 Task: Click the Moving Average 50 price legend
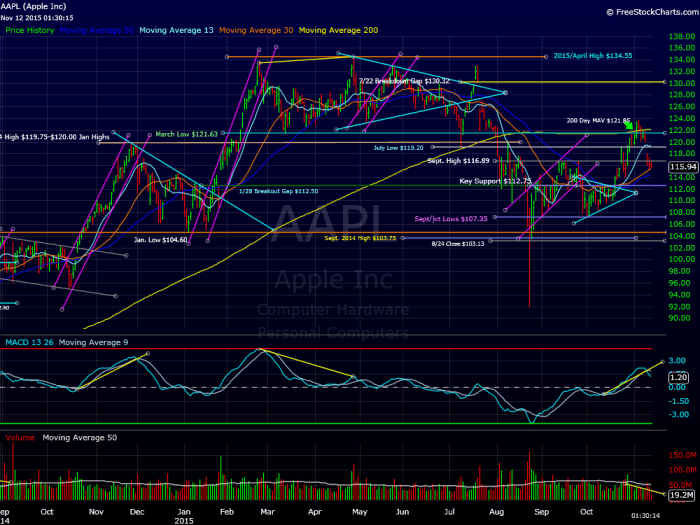click(x=96, y=30)
